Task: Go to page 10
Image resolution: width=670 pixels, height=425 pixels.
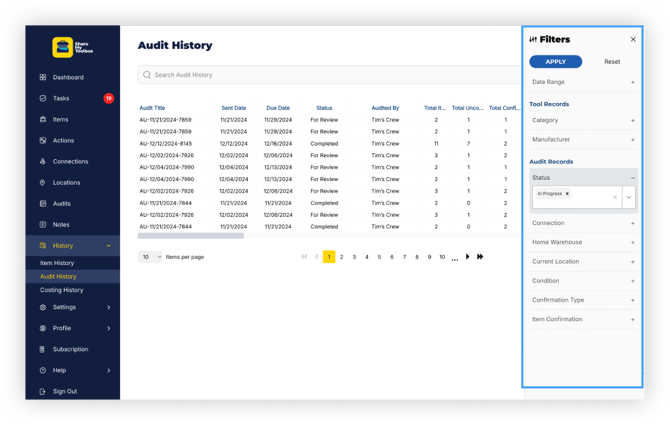Action: pos(442,257)
